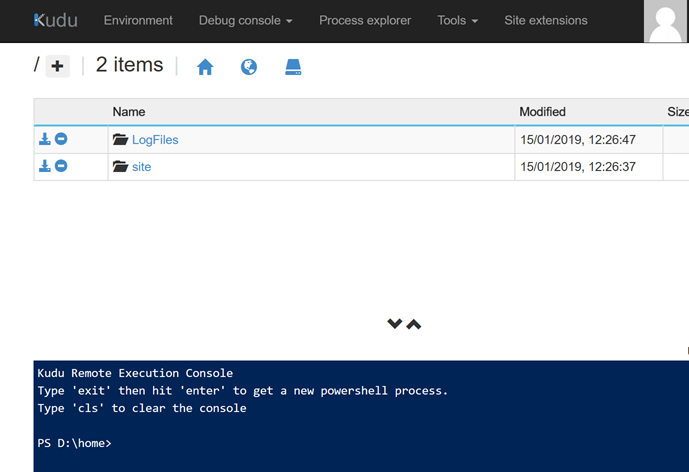The height and width of the screenshot is (472, 689).
Task: Open the Debug console dropdown
Action: point(245,20)
